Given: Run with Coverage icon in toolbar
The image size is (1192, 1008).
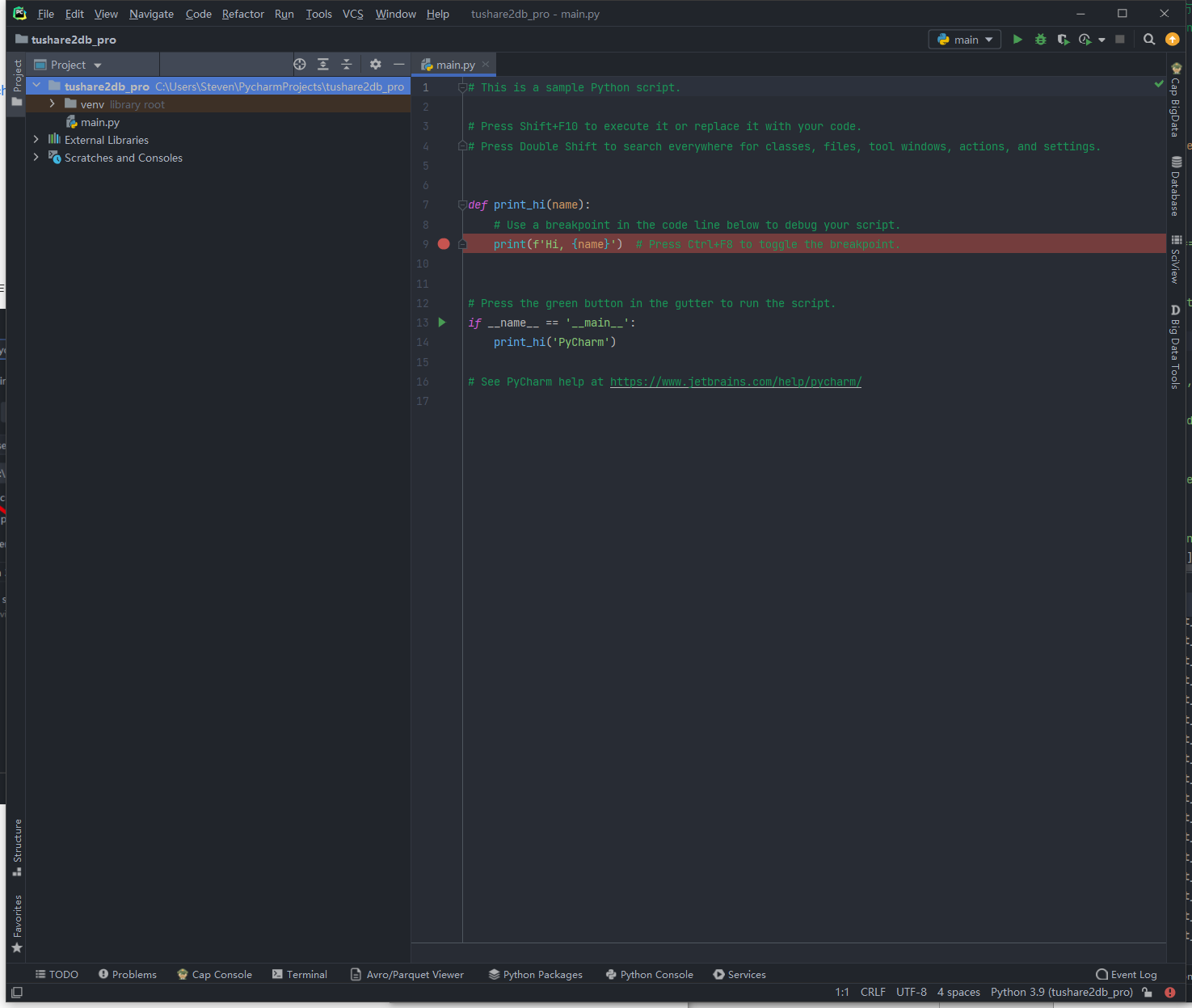Looking at the screenshot, I should pos(1064,40).
